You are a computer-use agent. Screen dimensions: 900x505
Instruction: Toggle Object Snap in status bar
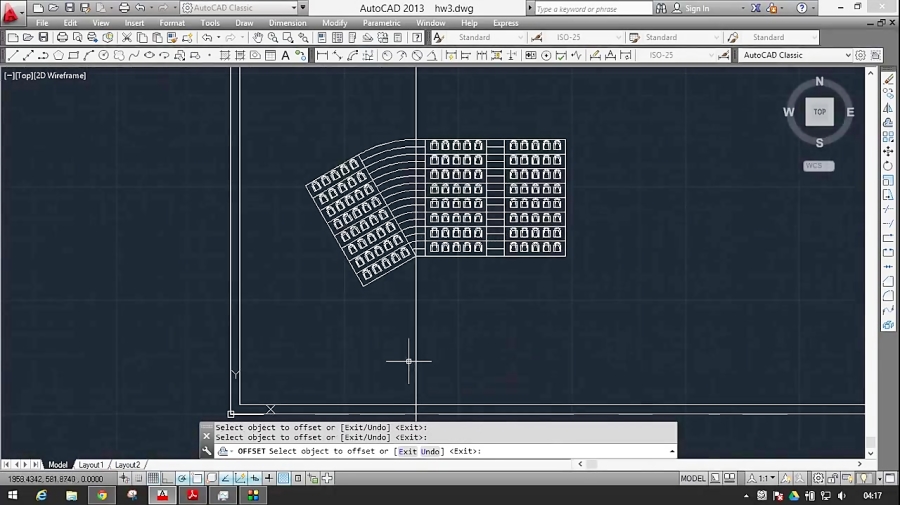pos(197,479)
